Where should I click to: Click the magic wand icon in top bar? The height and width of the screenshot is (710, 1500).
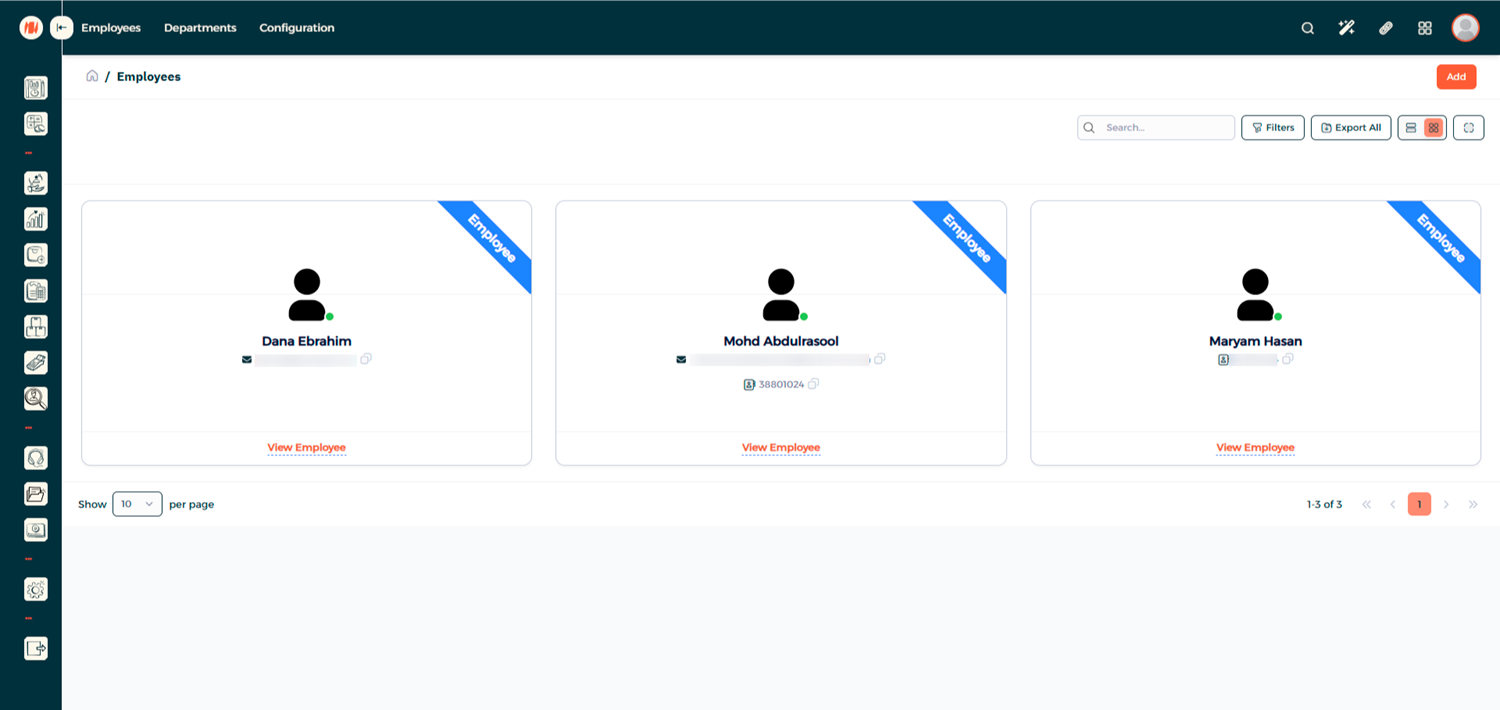coord(1346,28)
